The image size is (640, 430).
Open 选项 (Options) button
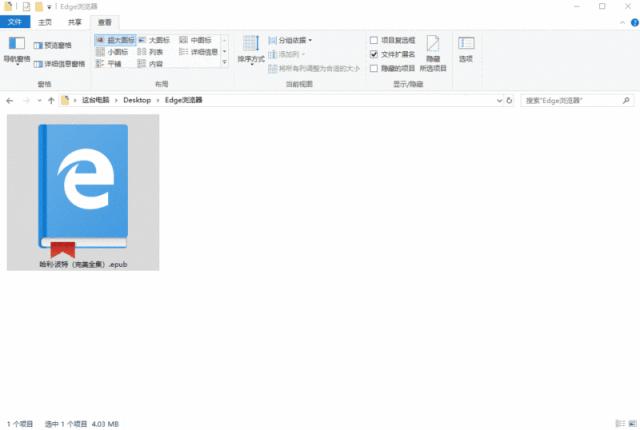pyautogui.click(x=466, y=50)
